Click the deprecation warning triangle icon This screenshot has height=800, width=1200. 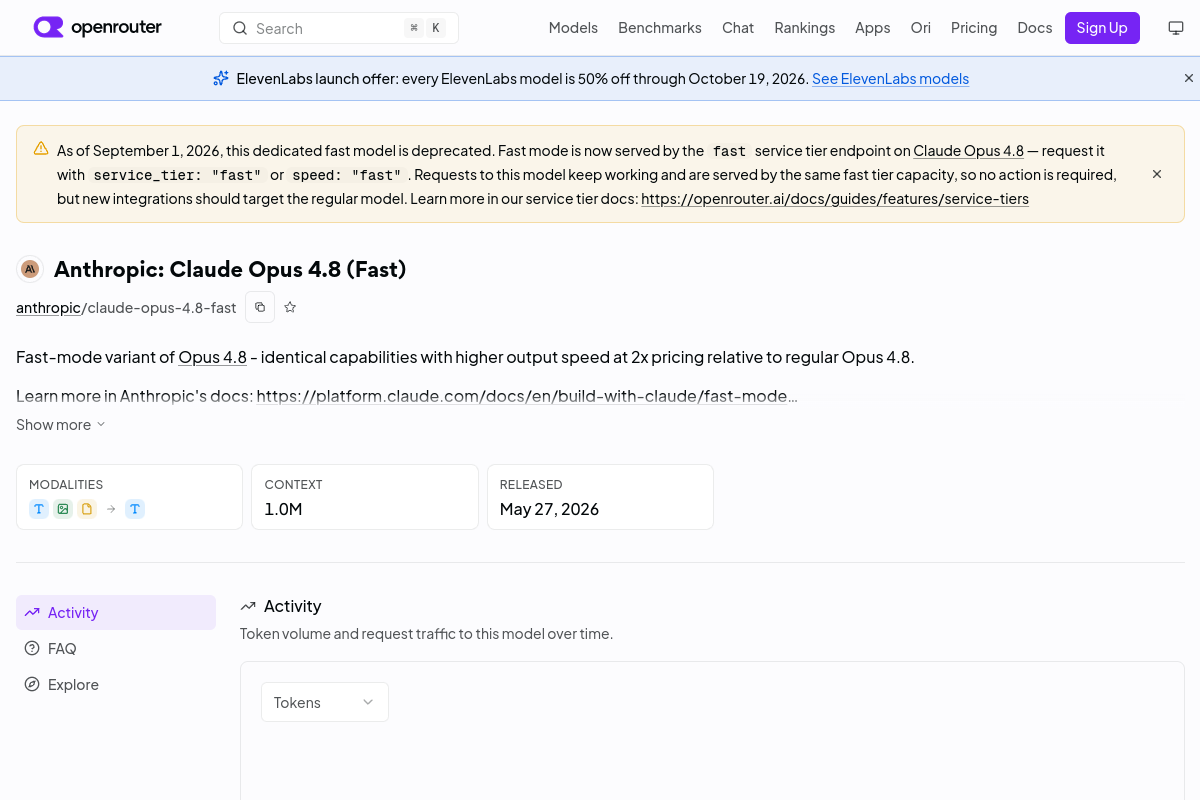click(x=41, y=148)
